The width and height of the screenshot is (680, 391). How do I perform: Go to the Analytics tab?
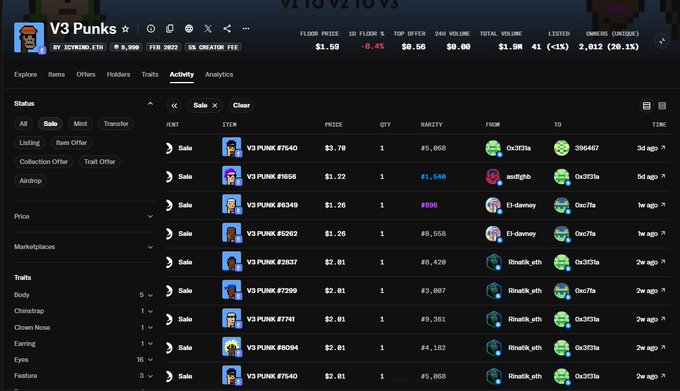(219, 75)
